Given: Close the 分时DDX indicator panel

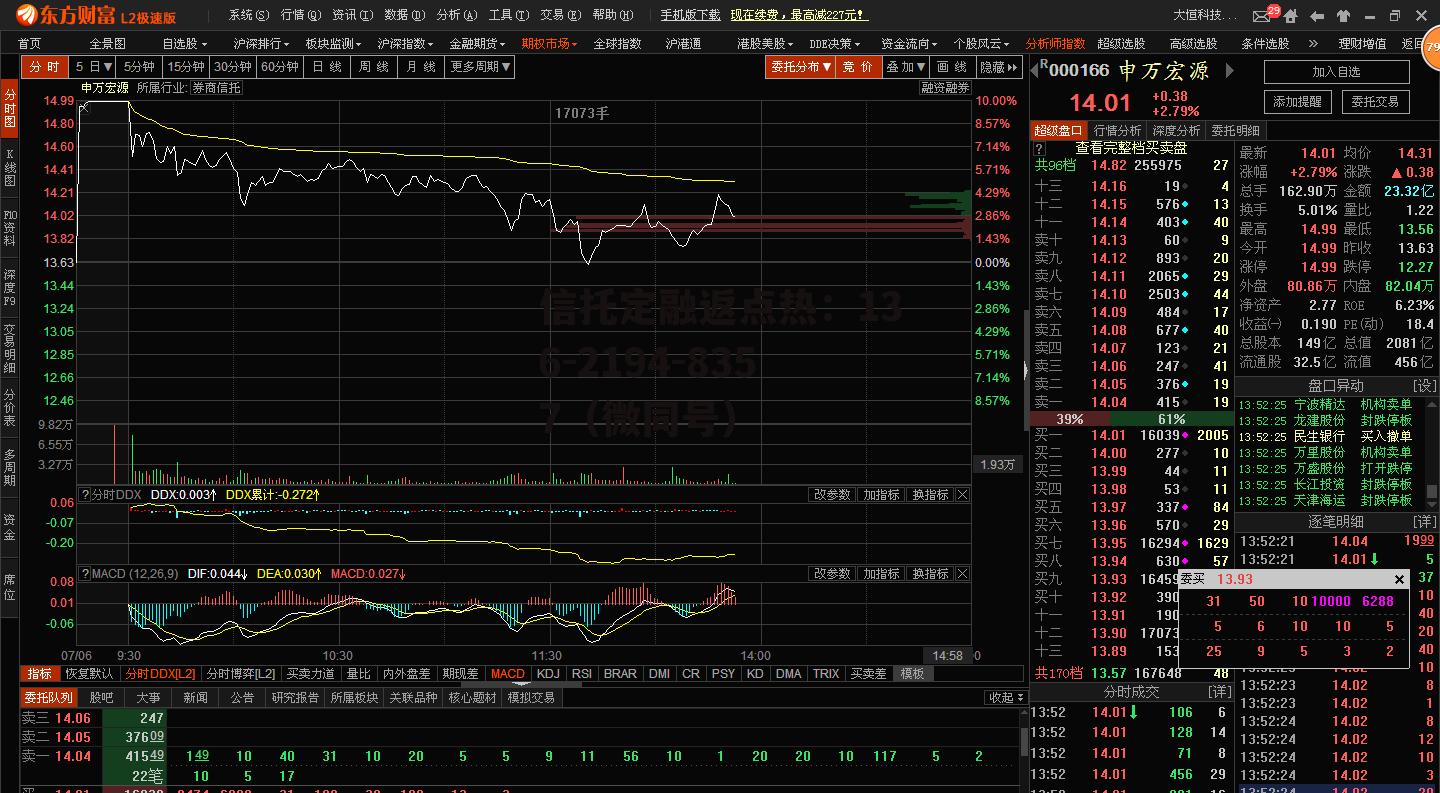Looking at the screenshot, I should pos(962,494).
